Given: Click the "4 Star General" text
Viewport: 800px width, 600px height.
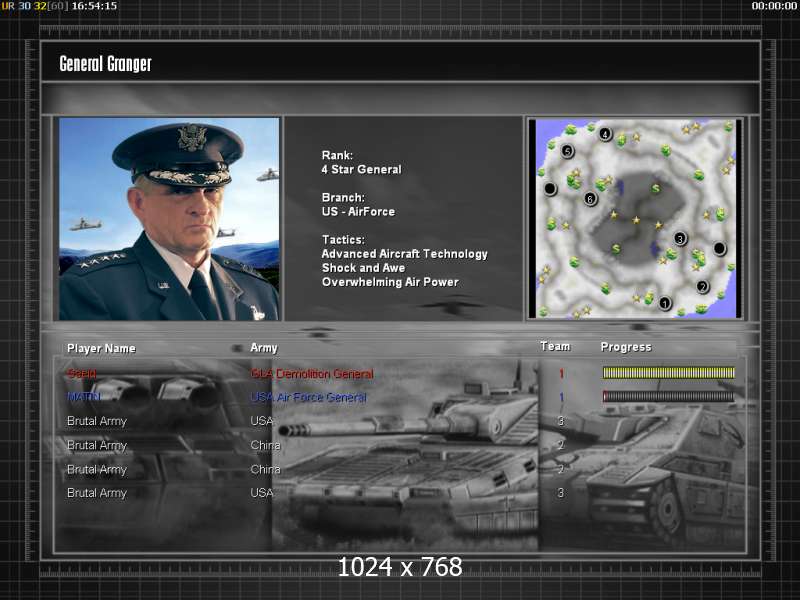Looking at the screenshot, I should pyautogui.click(x=361, y=169).
